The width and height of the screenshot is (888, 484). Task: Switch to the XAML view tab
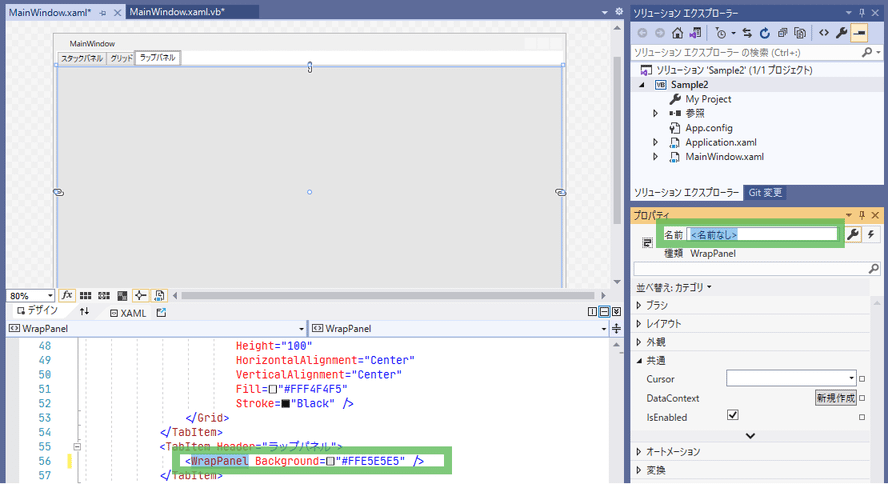(x=128, y=313)
